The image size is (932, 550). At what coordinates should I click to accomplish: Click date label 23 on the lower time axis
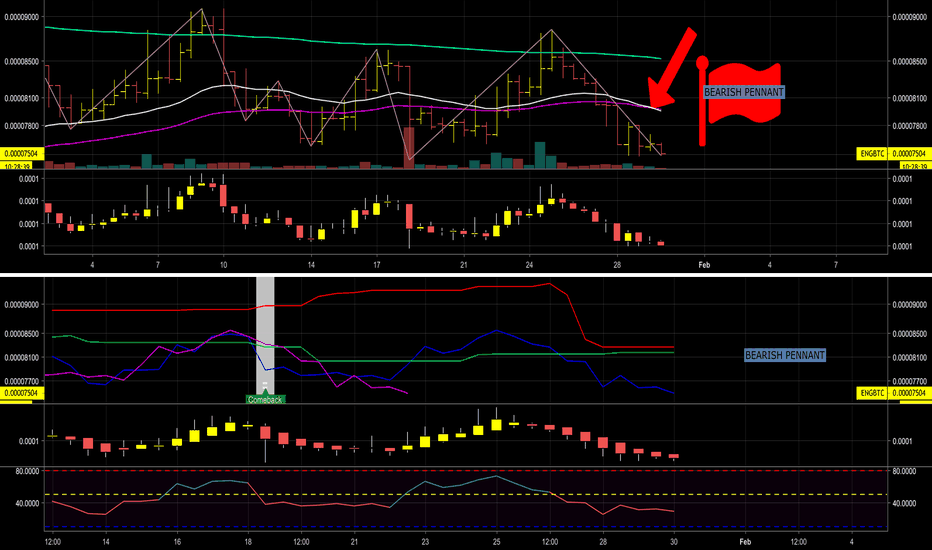[x=425, y=542]
